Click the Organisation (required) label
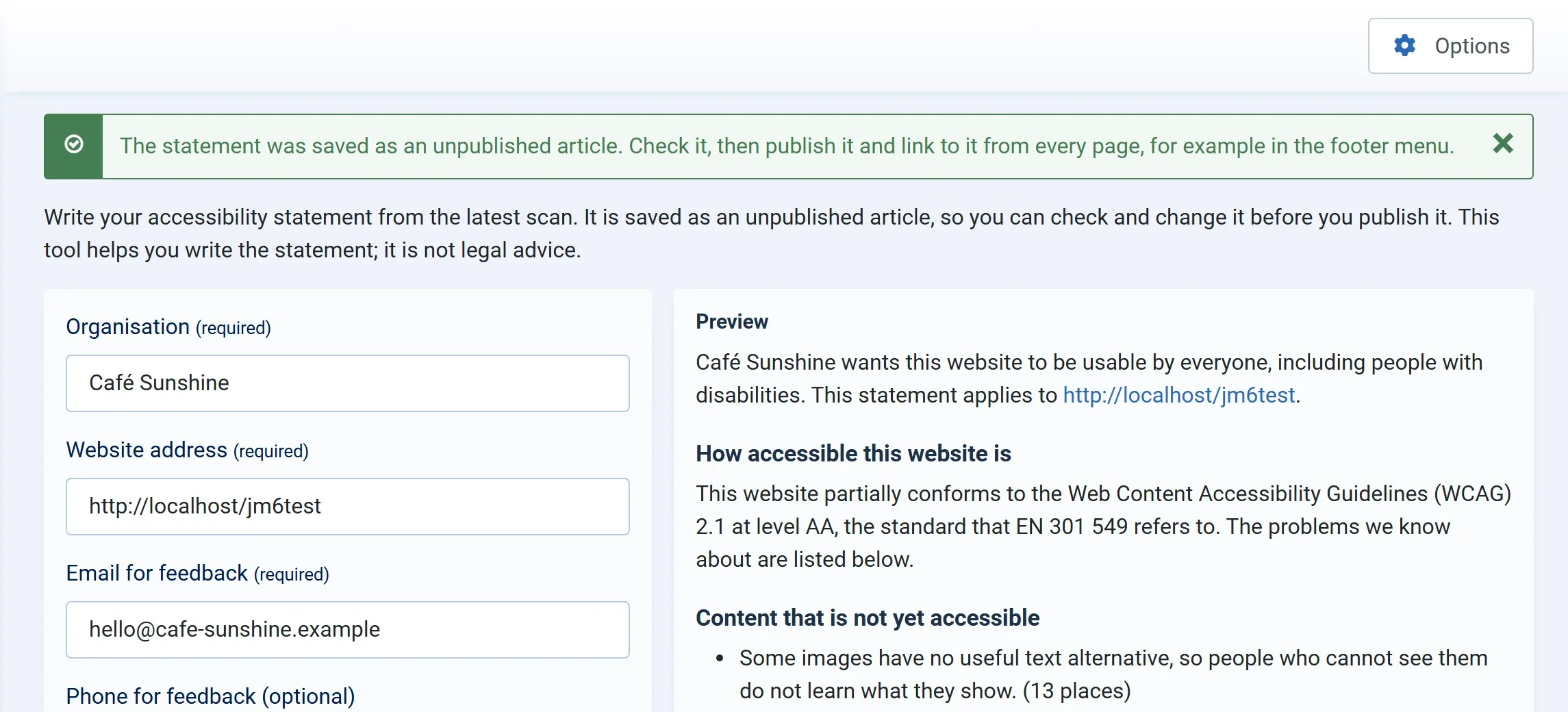This screenshot has width=1568, height=712. coord(168,327)
